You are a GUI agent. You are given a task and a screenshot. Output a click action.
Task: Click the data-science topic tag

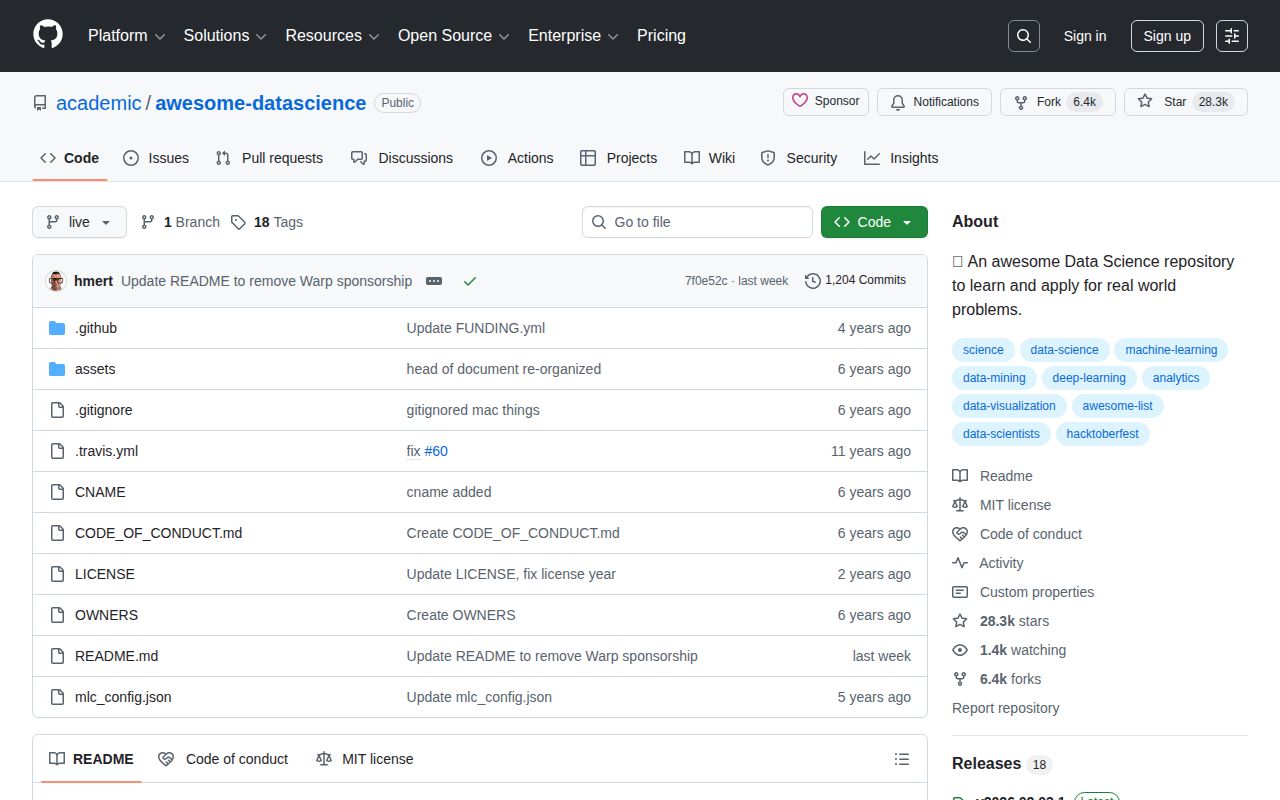pos(1063,349)
